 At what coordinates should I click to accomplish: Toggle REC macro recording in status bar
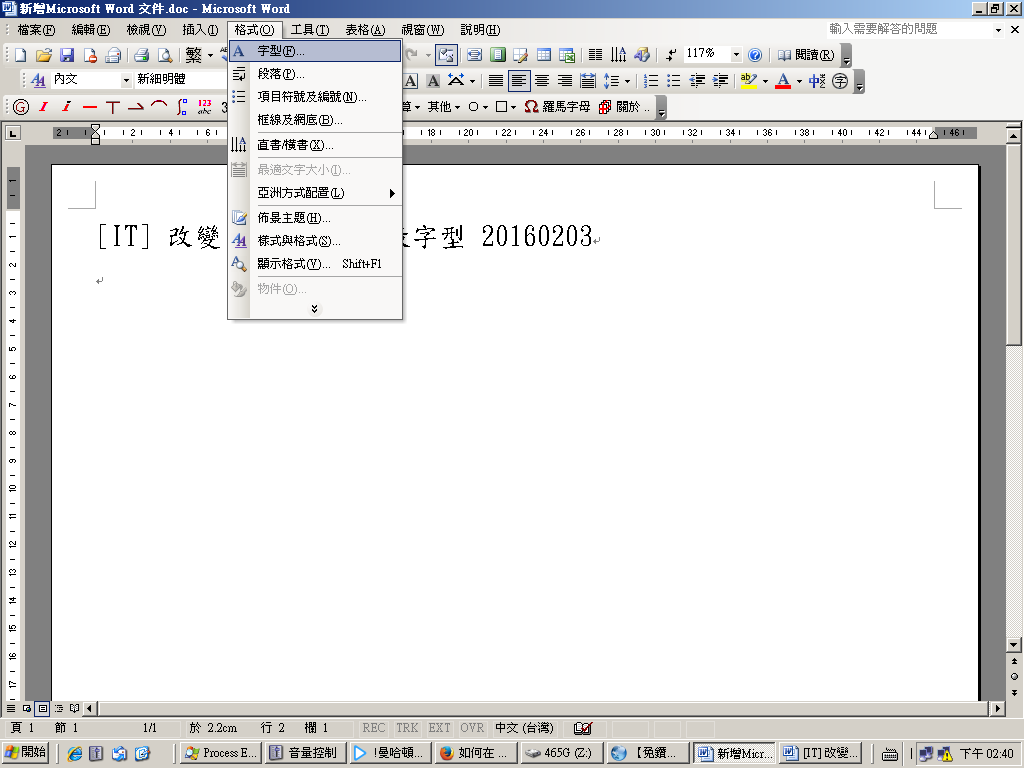[x=374, y=728]
